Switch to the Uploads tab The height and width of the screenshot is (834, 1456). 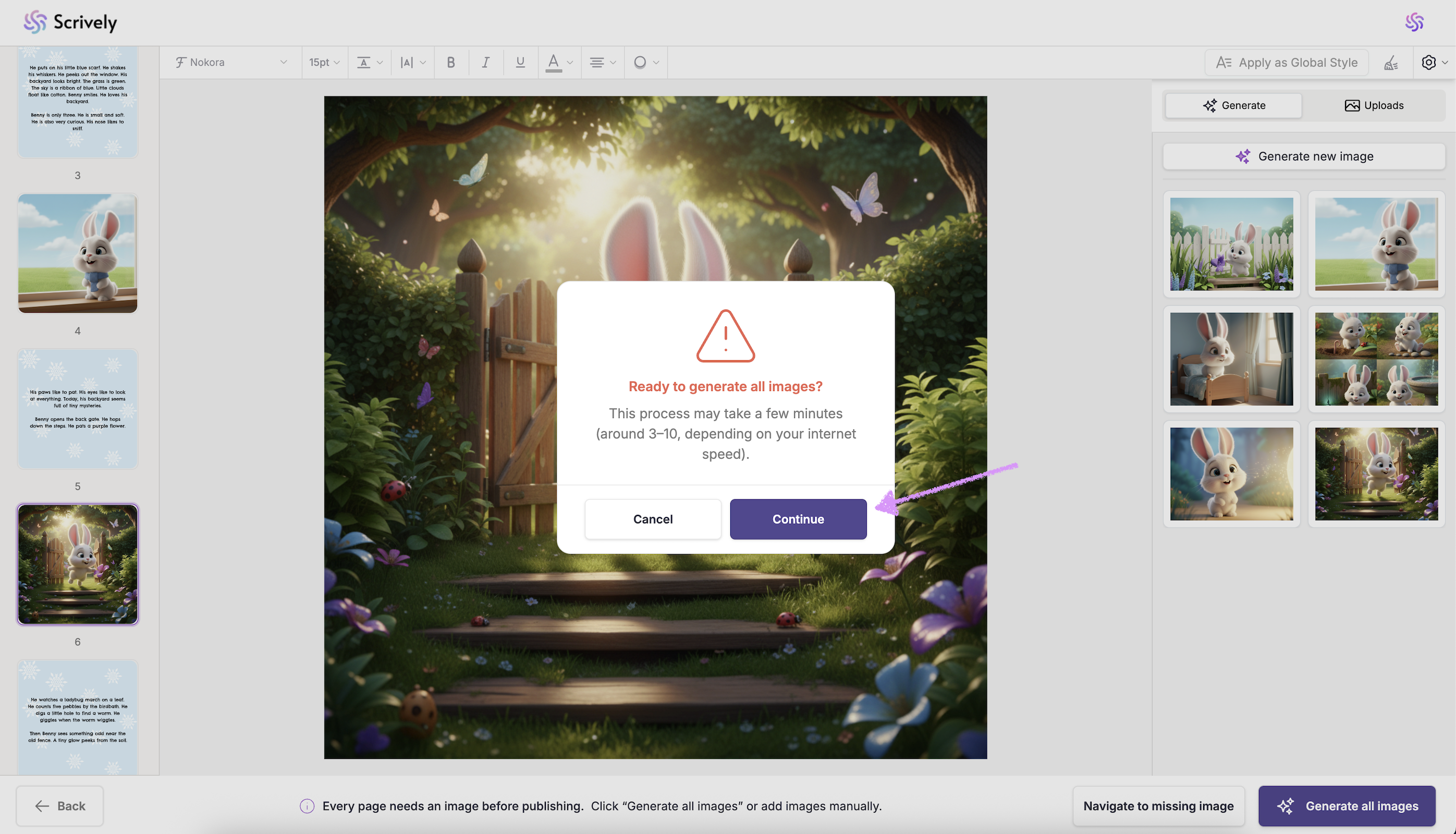1374,105
